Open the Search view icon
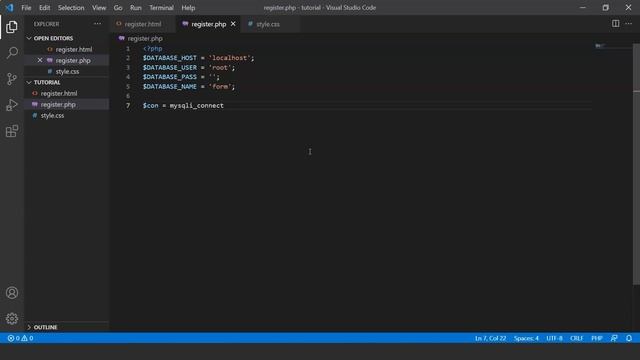The height and width of the screenshot is (360, 640). (x=12, y=53)
